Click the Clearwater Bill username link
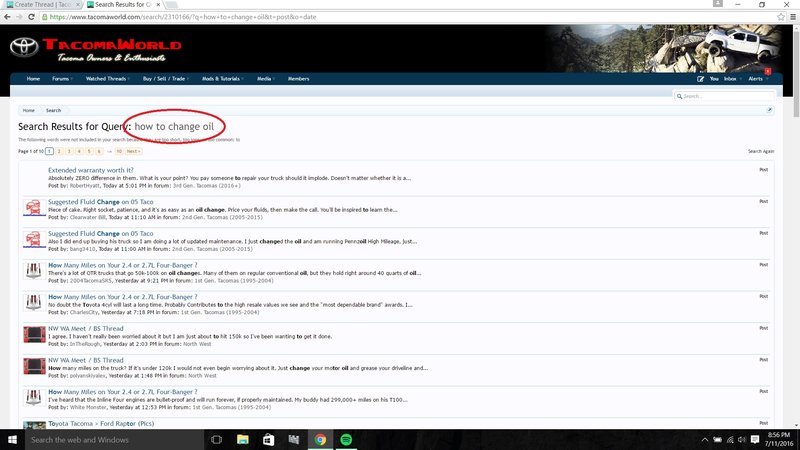 [x=88, y=217]
